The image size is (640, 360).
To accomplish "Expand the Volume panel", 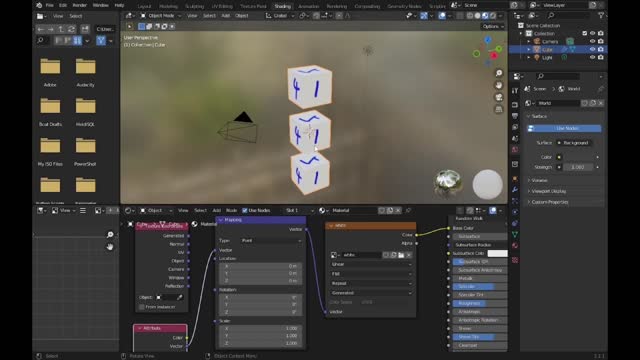I will point(539,180).
